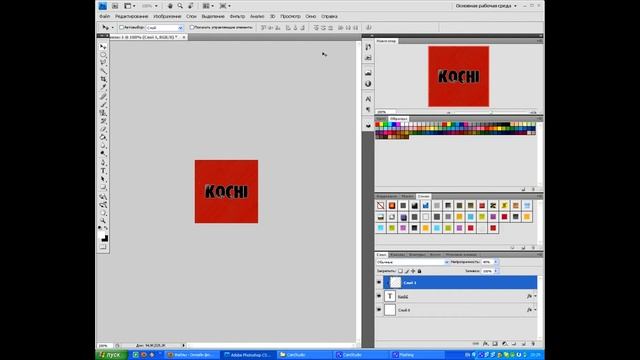Open Arrange Documents dropdown in application bar
The height and width of the screenshot is (360, 640).
(208, 6)
